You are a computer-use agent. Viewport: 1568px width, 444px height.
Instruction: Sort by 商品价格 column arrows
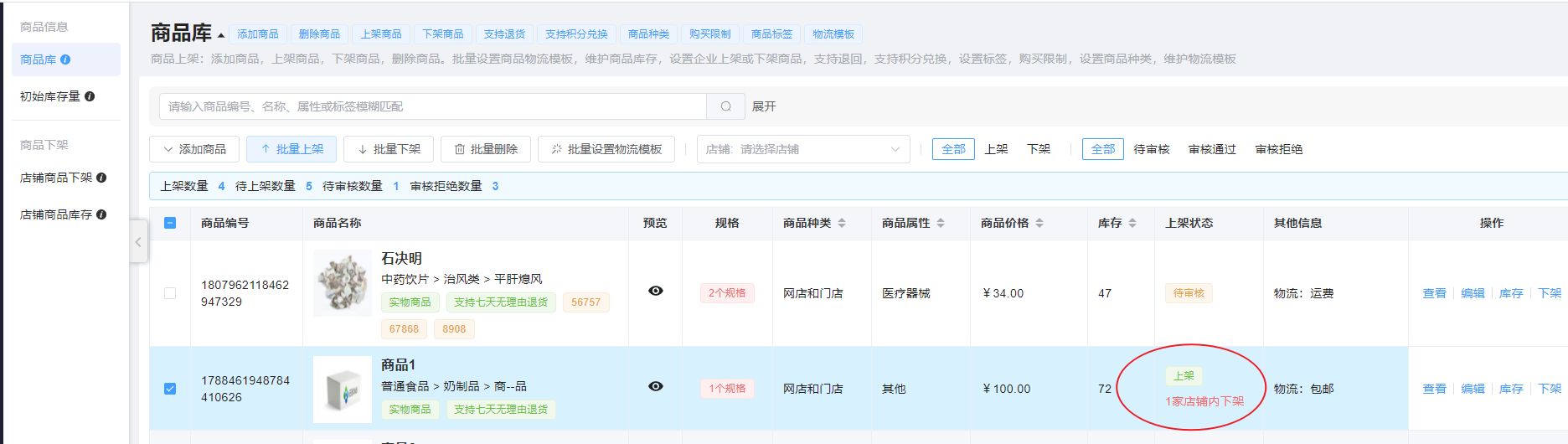tap(1039, 223)
